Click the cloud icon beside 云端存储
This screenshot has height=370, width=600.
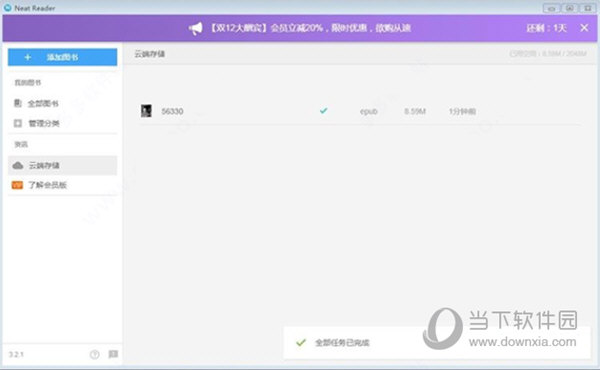pyautogui.click(x=18, y=165)
